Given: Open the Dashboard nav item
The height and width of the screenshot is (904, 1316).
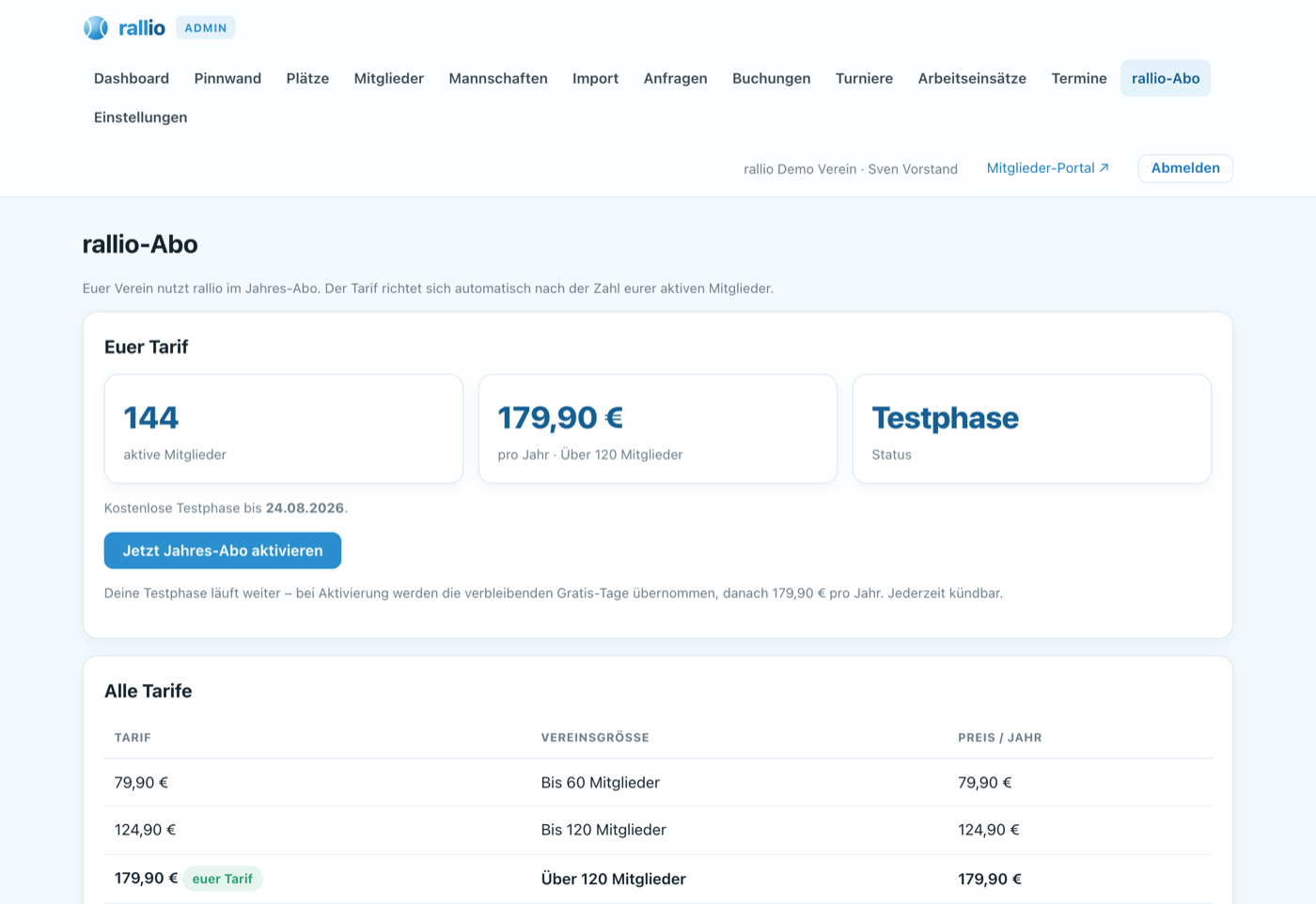Looking at the screenshot, I should click(x=132, y=78).
